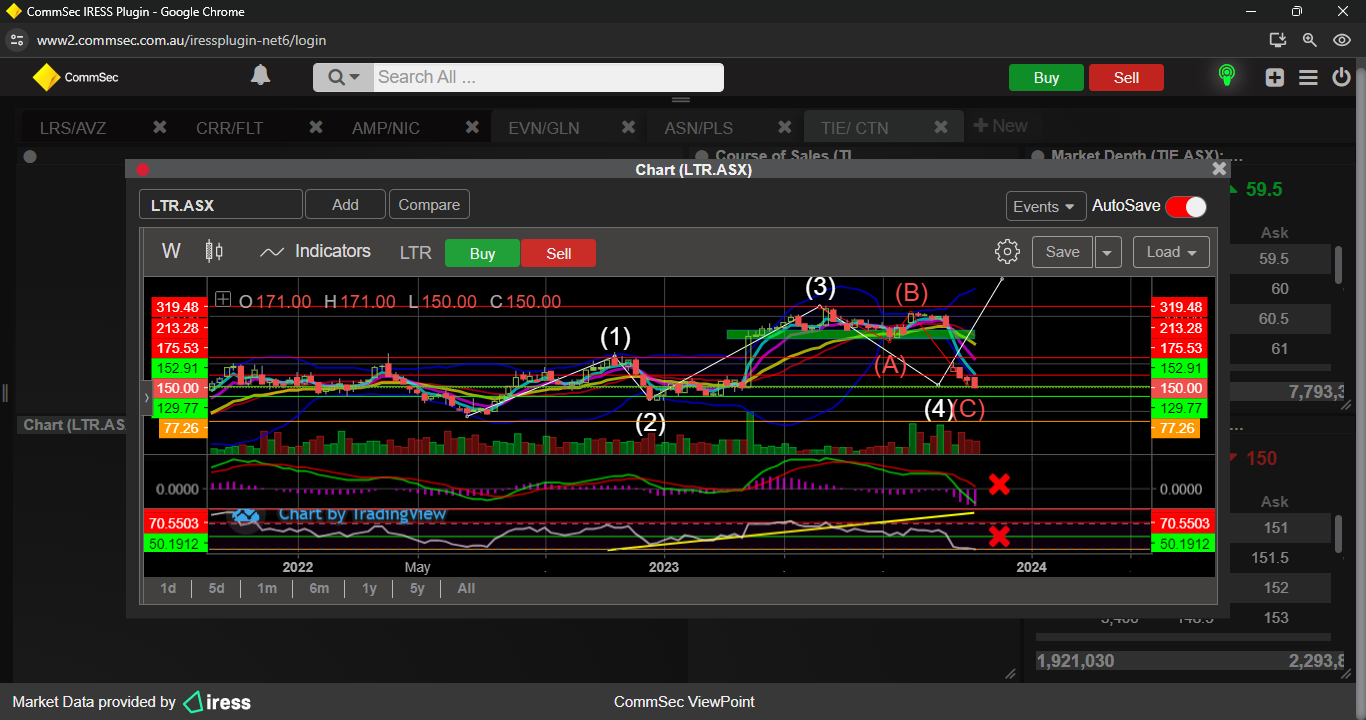Close the LRS/AVZ tab
The height and width of the screenshot is (720, 1366).
click(159, 128)
